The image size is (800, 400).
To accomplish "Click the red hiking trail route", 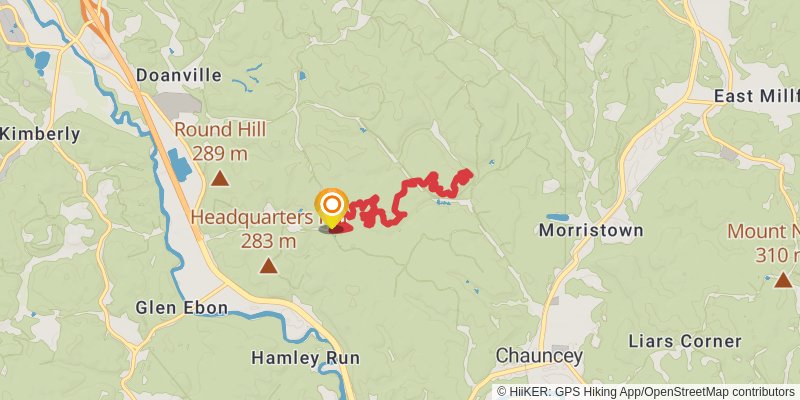I will pos(403,199).
